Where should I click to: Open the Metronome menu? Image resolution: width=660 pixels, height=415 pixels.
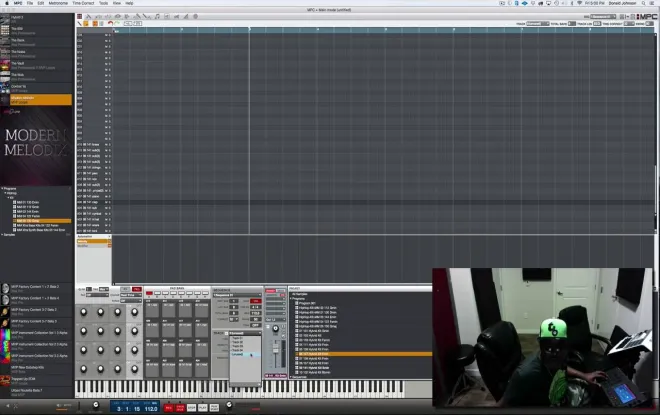click(58, 3)
